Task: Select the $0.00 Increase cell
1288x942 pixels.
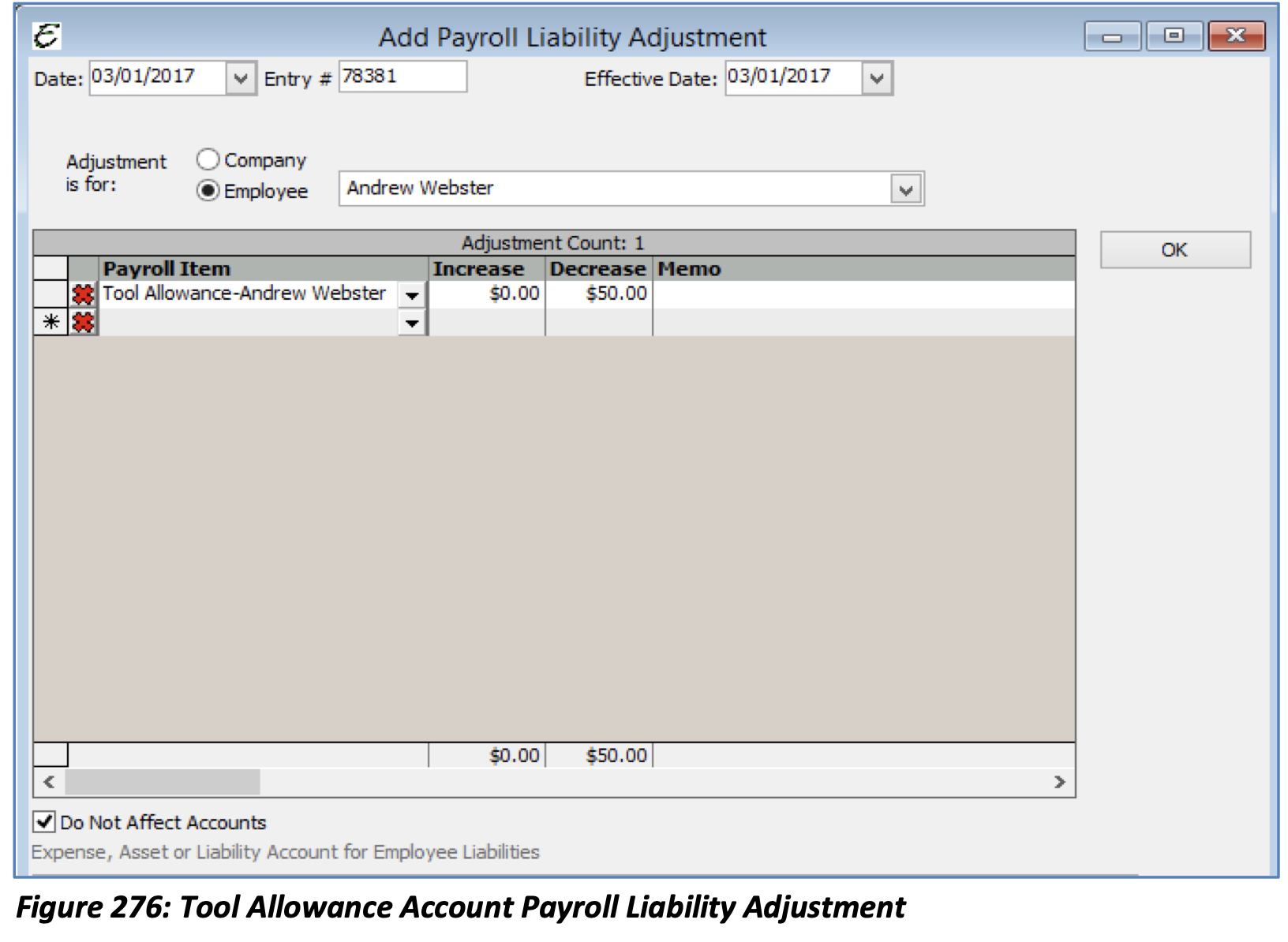Action: point(487,293)
